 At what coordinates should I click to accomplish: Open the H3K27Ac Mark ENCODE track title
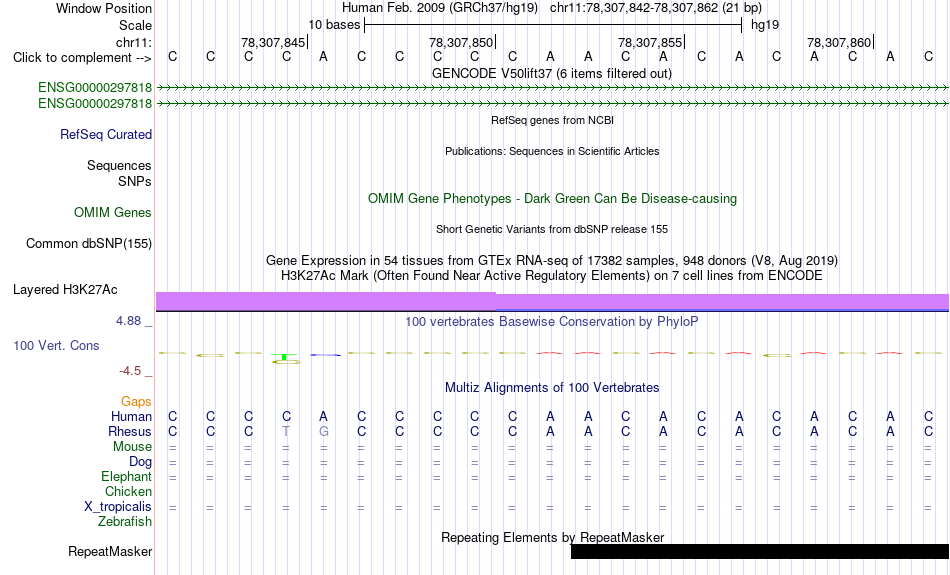[x=552, y=276]
